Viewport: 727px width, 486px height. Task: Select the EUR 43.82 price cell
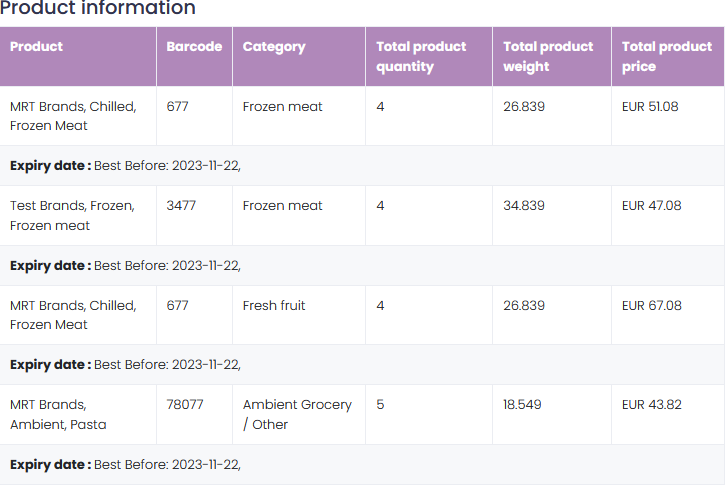click(651, 405)
